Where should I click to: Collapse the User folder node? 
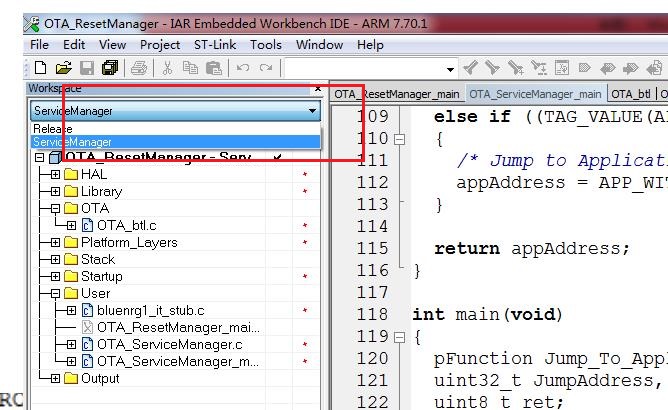[x=55, y=294]
